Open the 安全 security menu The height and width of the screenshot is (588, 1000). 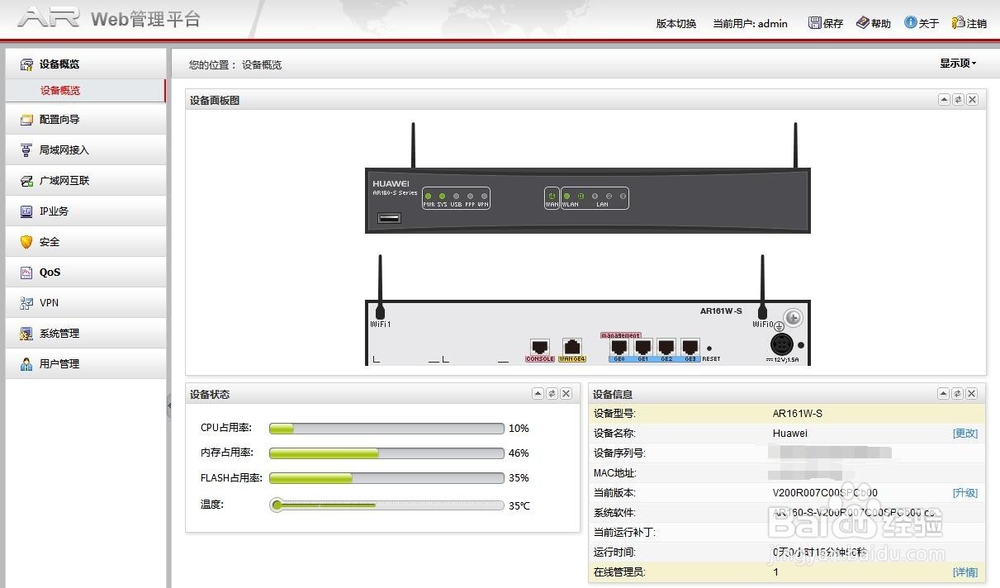pos(85,242)
